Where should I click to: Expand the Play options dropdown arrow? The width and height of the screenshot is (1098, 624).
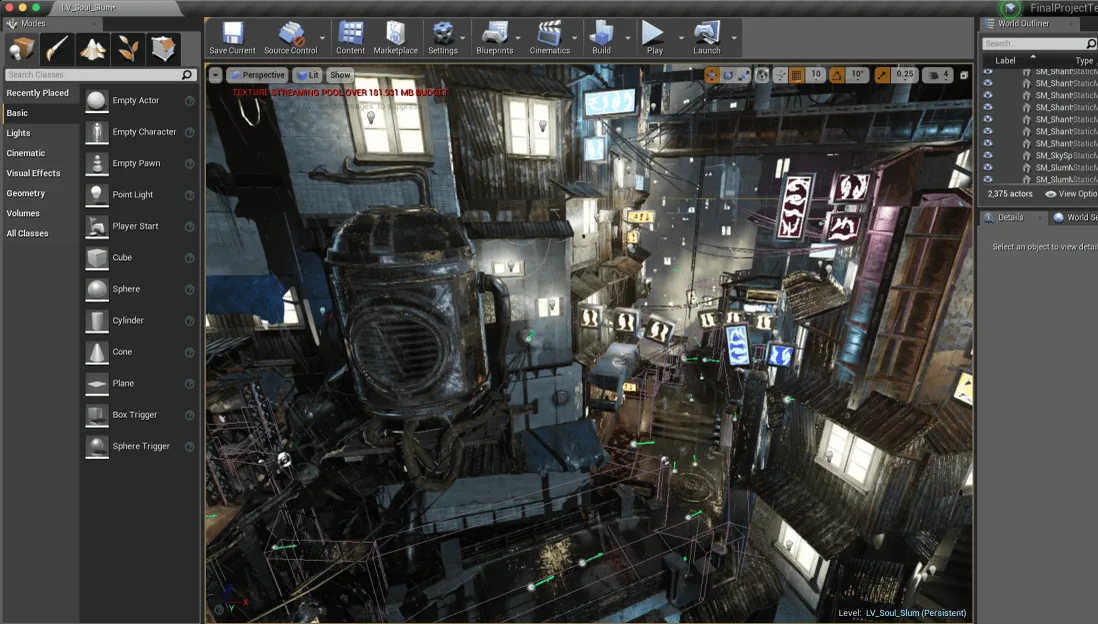pyautogui.click(x=681, y=38)
